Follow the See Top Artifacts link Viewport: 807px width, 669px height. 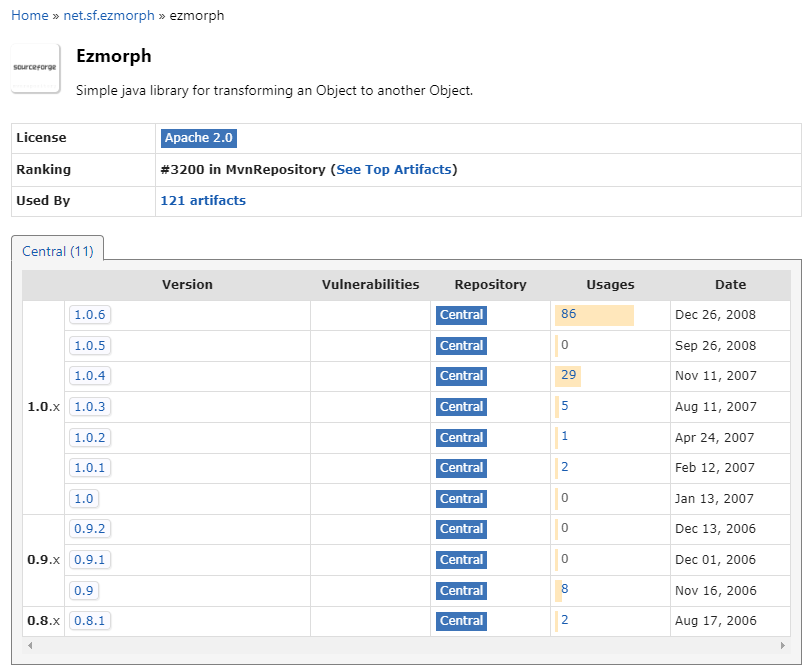[x=394, y=169]
